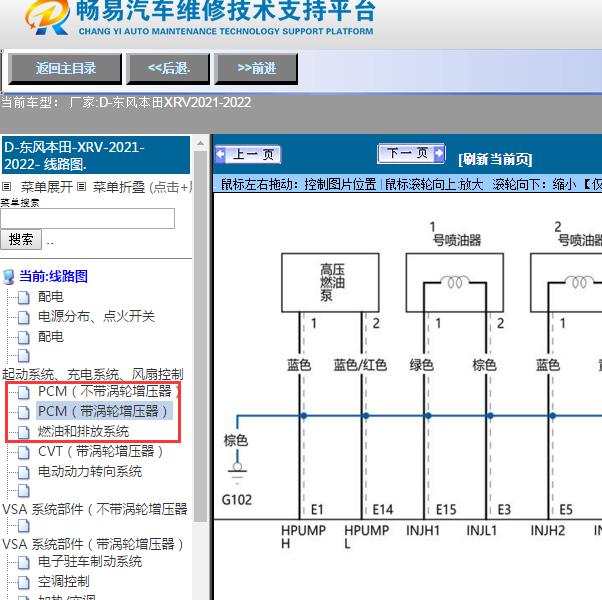This screenshot has width=602, height=600.
Task: Go back with <<后退 button
Action: [x=168, y=69]
